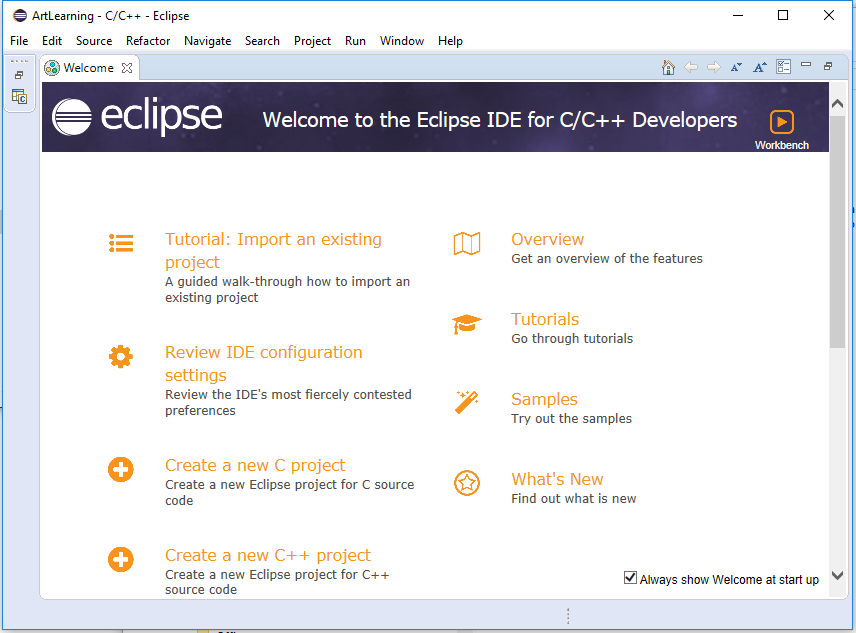Open the Search menu
Image resolution: width=856 pixels, height=633 pixels.
tap(262, 41)
